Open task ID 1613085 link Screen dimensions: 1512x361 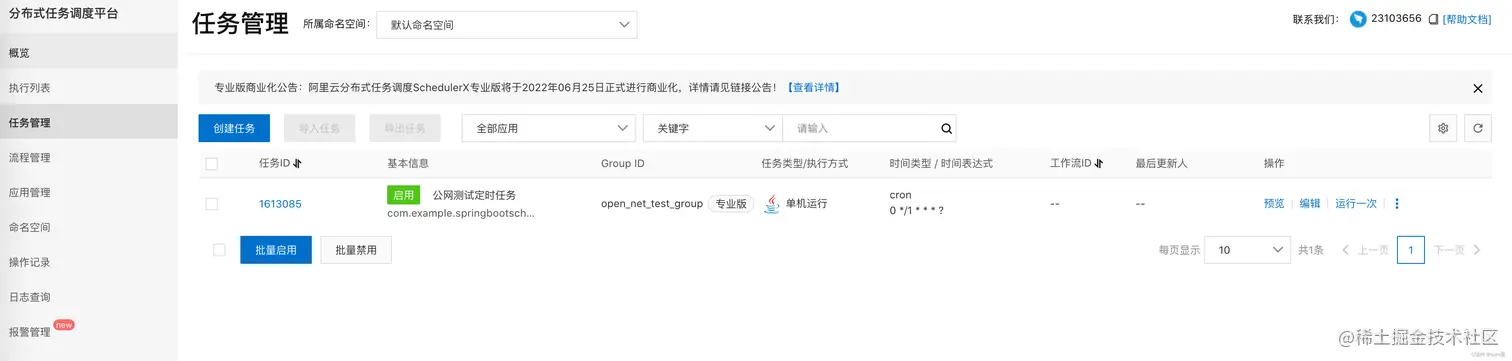click(280, 204)
